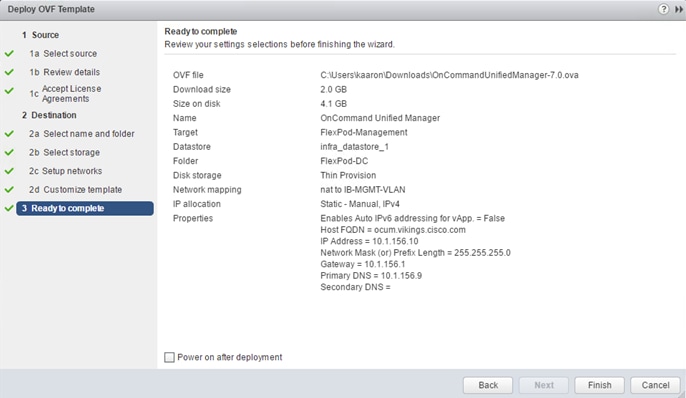Image resolution: width=686 pixels, height=398 pixels.
Task: Click the nat to IB-MGMT-VLAN mapping
Action: point(363,189)
